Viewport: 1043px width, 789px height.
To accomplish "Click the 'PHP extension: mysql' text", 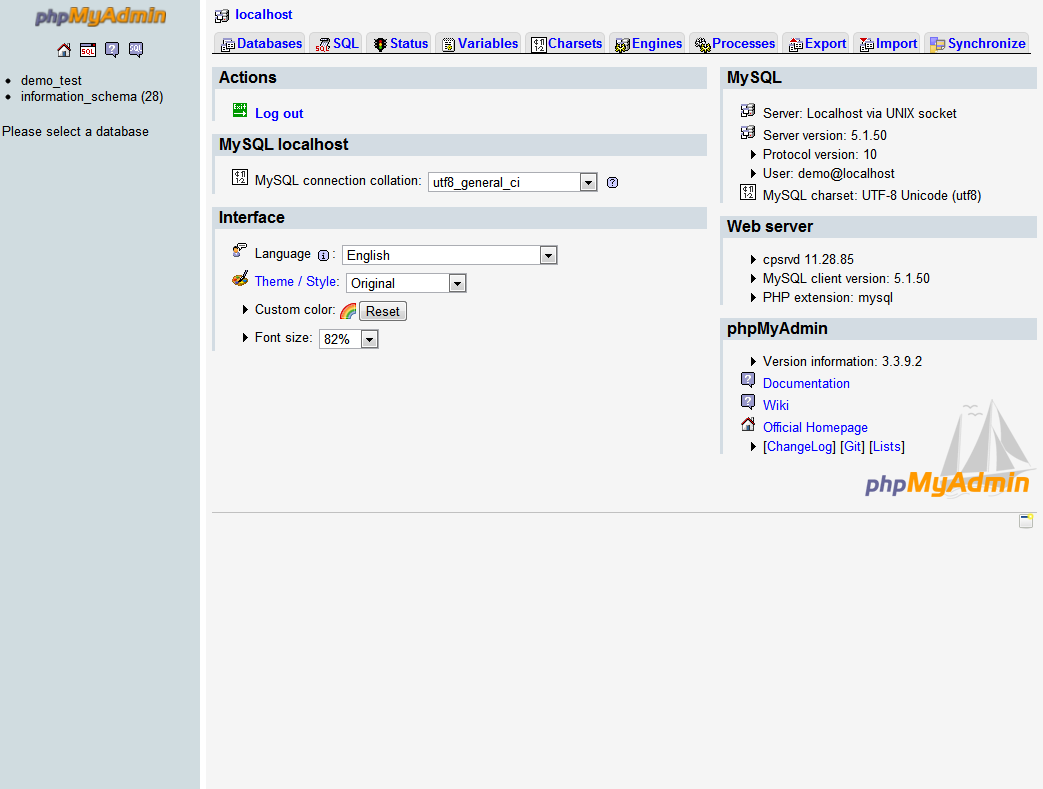I will point(827,297).
